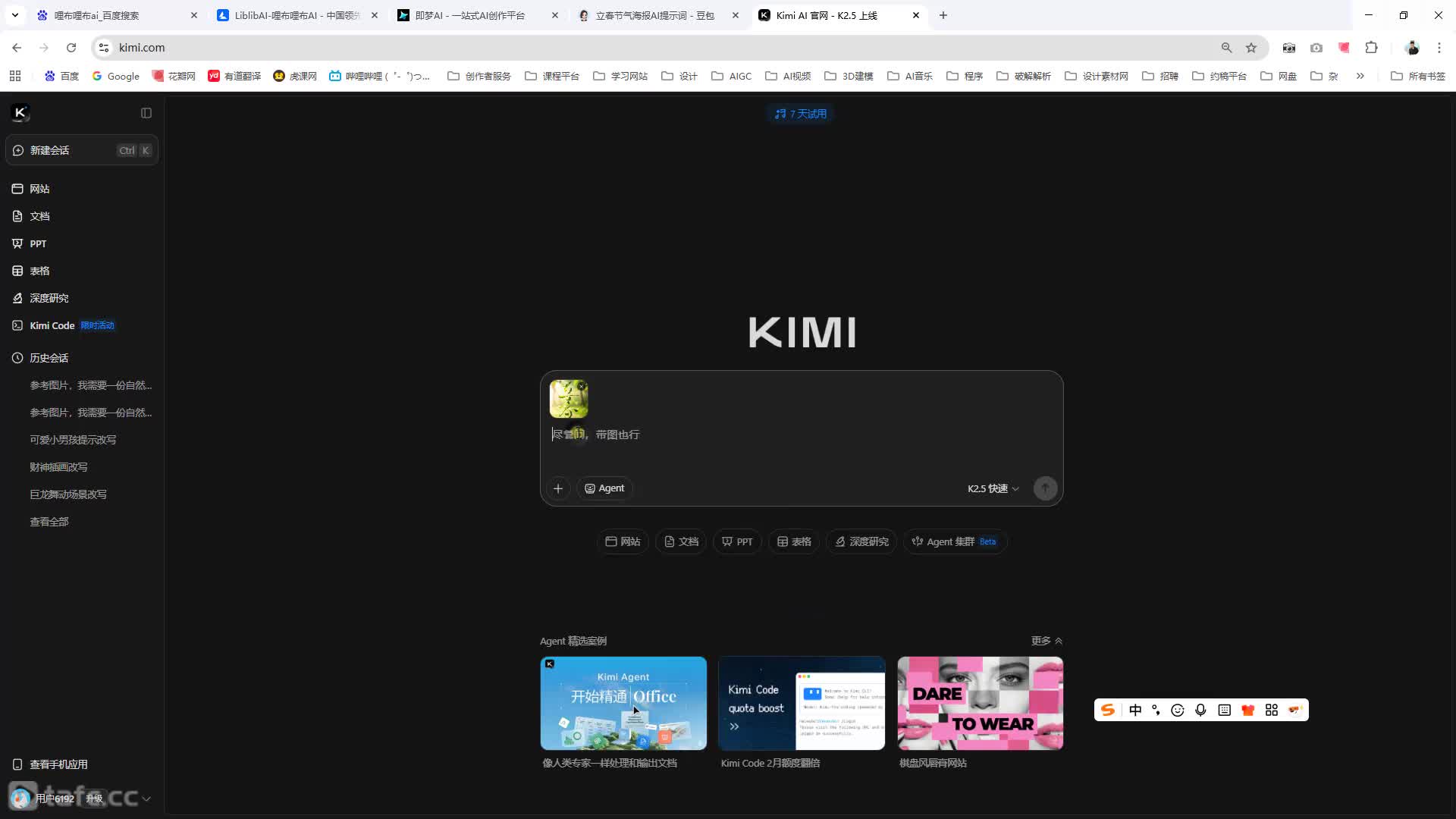
Task: Collapse Agent 精选案例 with 更多 chevron
Action: 1046,641
